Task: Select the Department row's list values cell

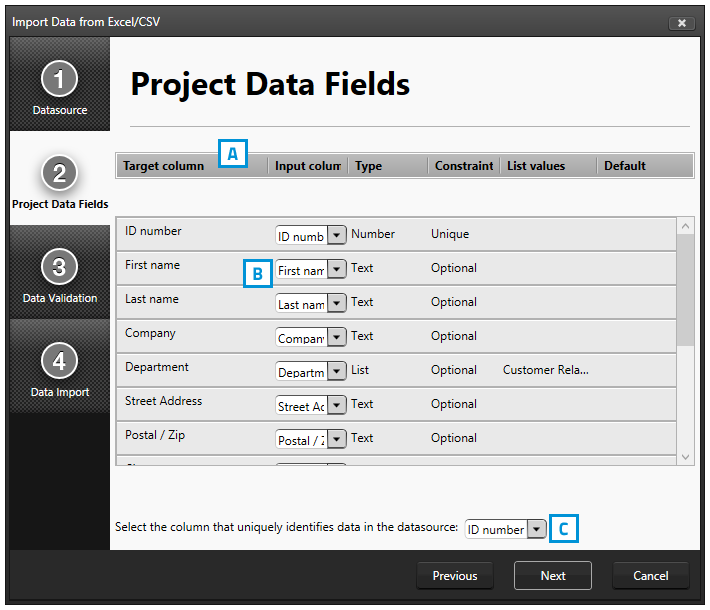Action: 545,370
